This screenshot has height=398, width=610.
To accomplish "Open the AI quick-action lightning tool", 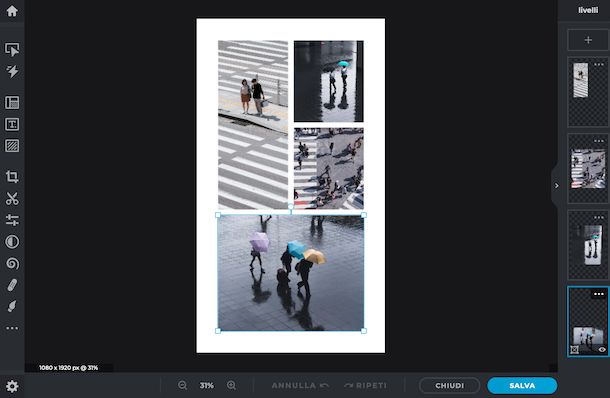I will pyautogui.click(x=12, y=71).
